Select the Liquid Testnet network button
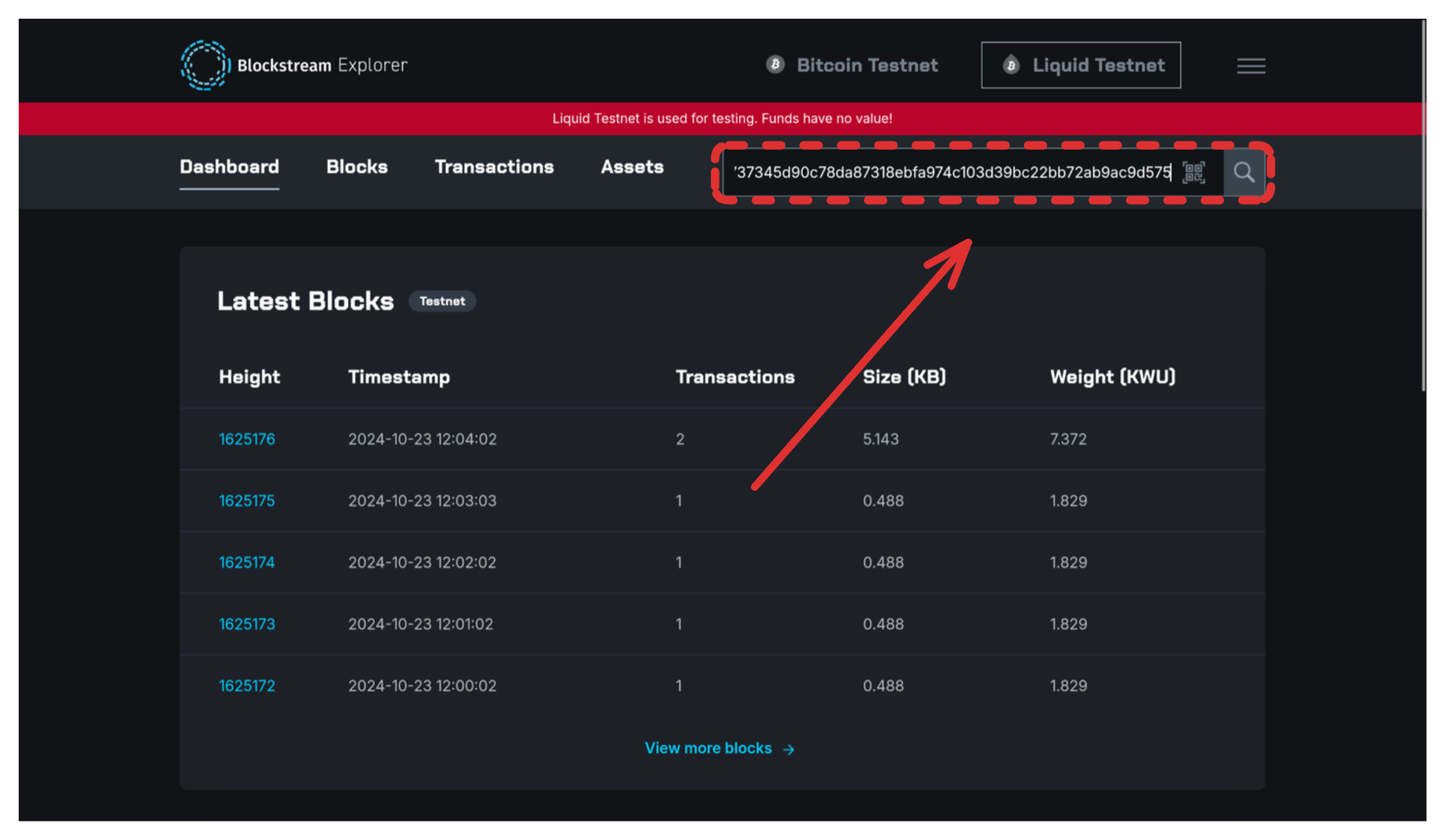Screen dimensions: 1445x840 coord(1080,65)
